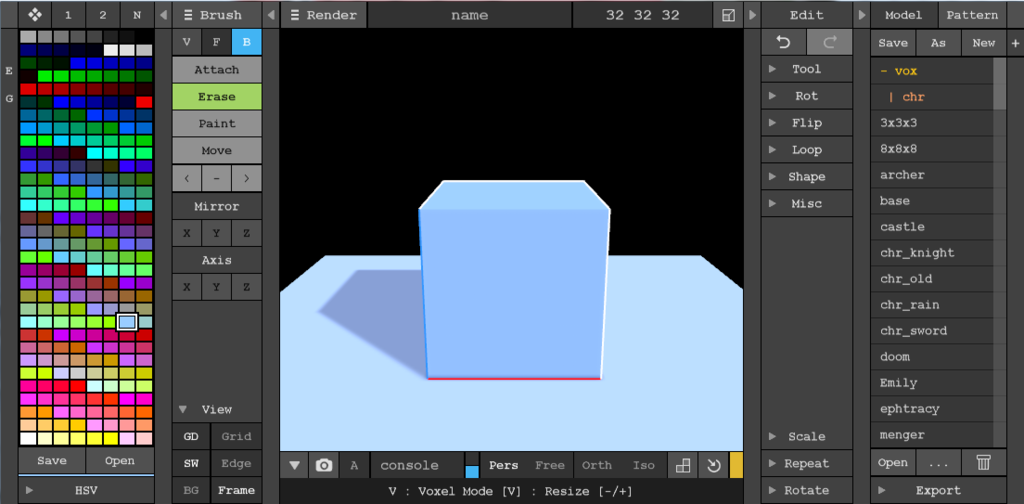Click the 'A' button beside console

[354, 465]
